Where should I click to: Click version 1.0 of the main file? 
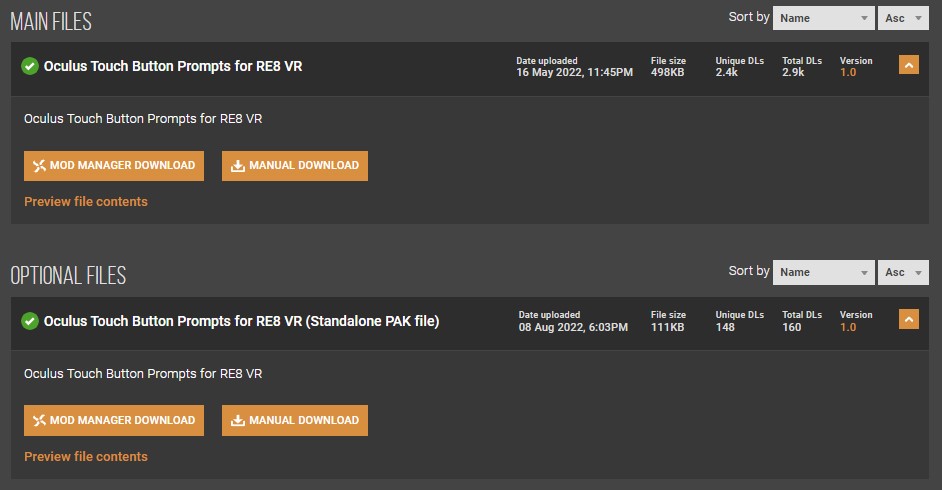pyautogui.click(x=848, y=73)
